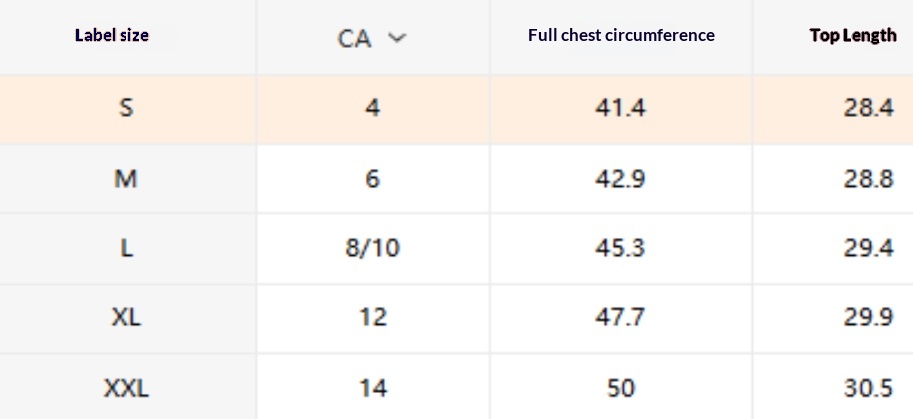Screen dimensions: 913x419
Task: Click top length value 28.8
Action: 867,179
